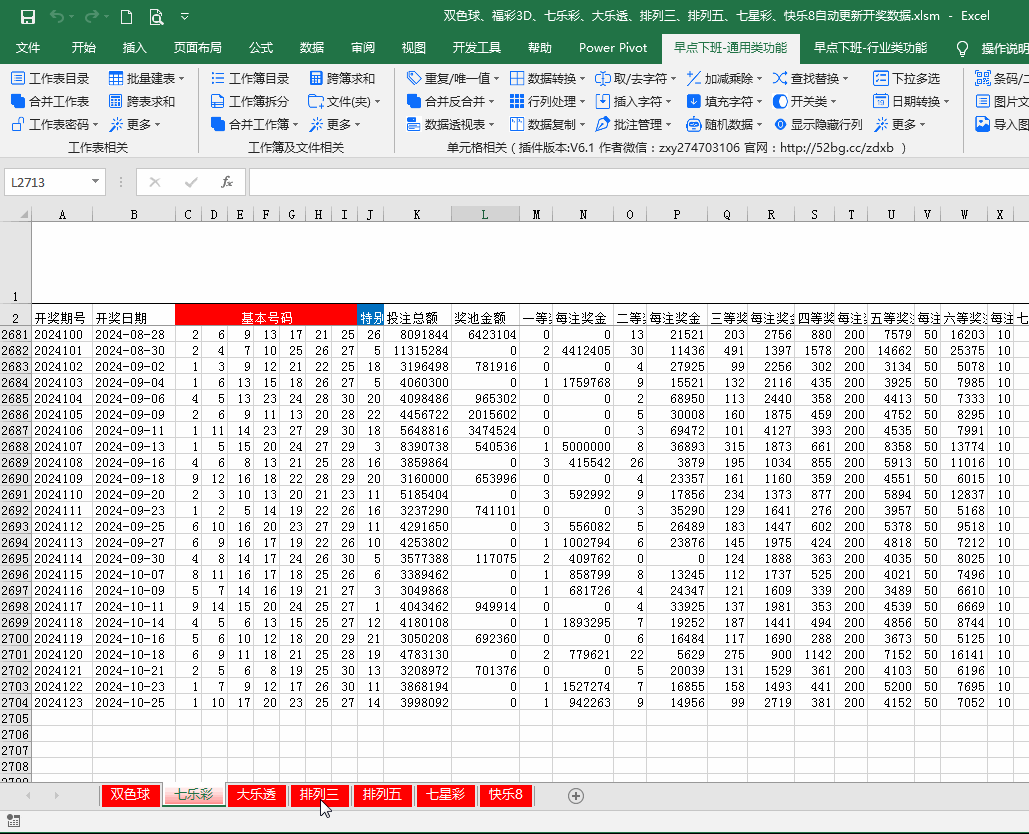Select column K header
Image resolution: width=1029 pixels, height=834 pixels.
tap(417, 215)
